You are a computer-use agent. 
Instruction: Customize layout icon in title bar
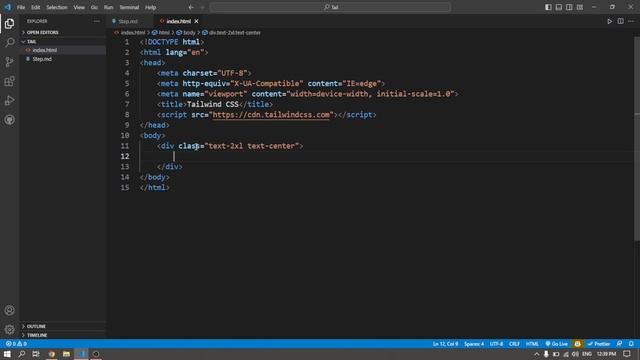pyautogui.click(x=580, y=7)
